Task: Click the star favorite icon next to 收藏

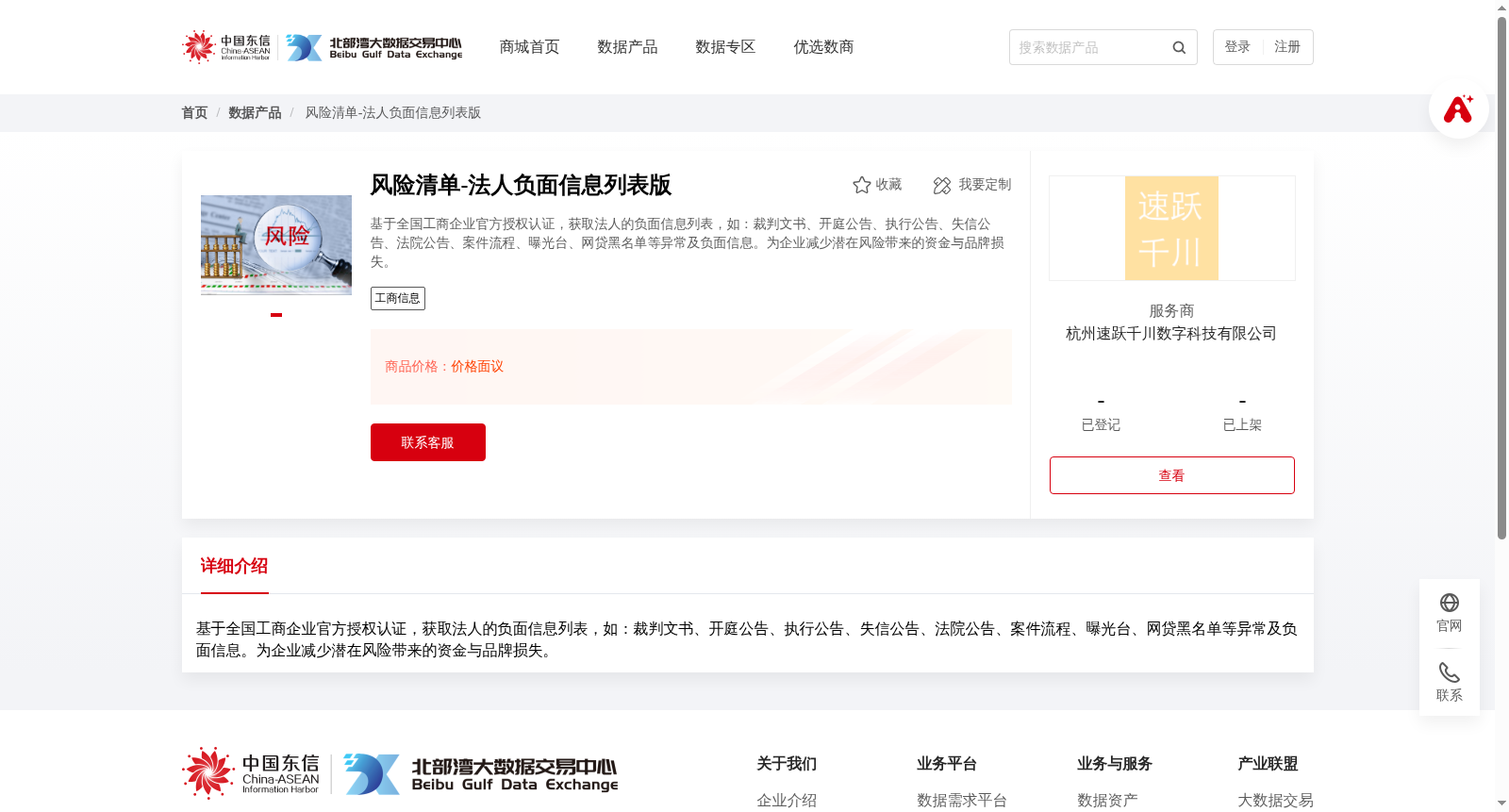Action: 861,185
